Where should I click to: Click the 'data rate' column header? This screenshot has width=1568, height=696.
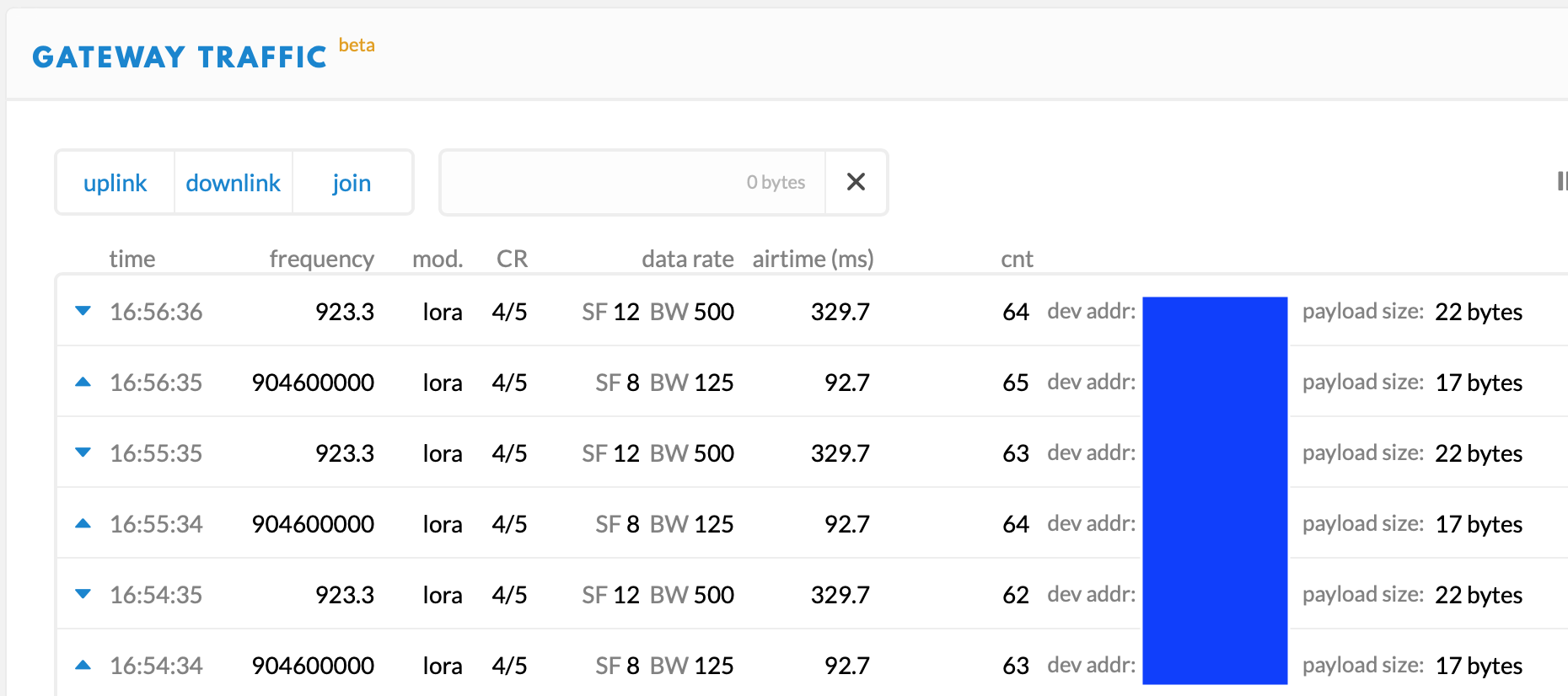(687, 259)
